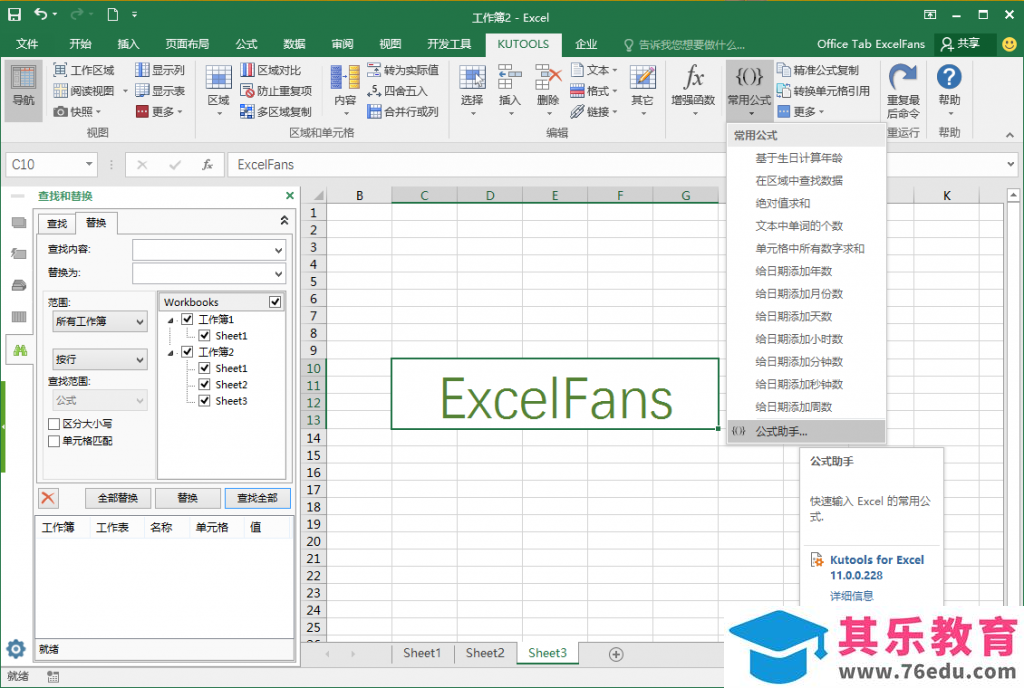Click the 工作区域 work area icon
1024x688 pixels.
tap(60, 70)
